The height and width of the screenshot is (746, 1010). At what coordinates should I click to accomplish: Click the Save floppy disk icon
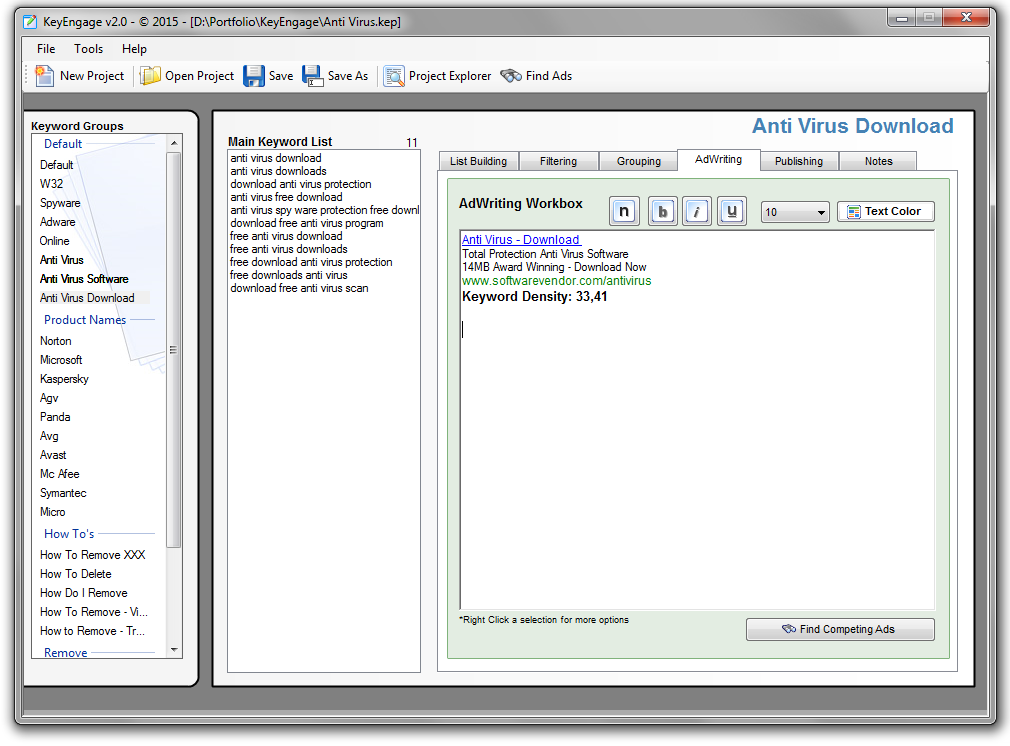[254, 76]
